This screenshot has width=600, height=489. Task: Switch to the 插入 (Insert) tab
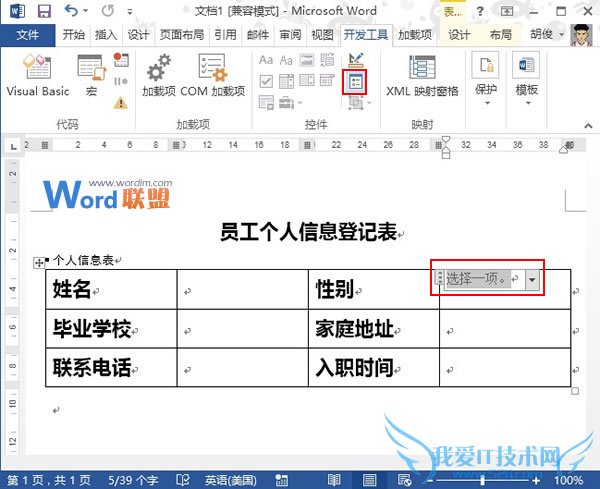[106, 35]
